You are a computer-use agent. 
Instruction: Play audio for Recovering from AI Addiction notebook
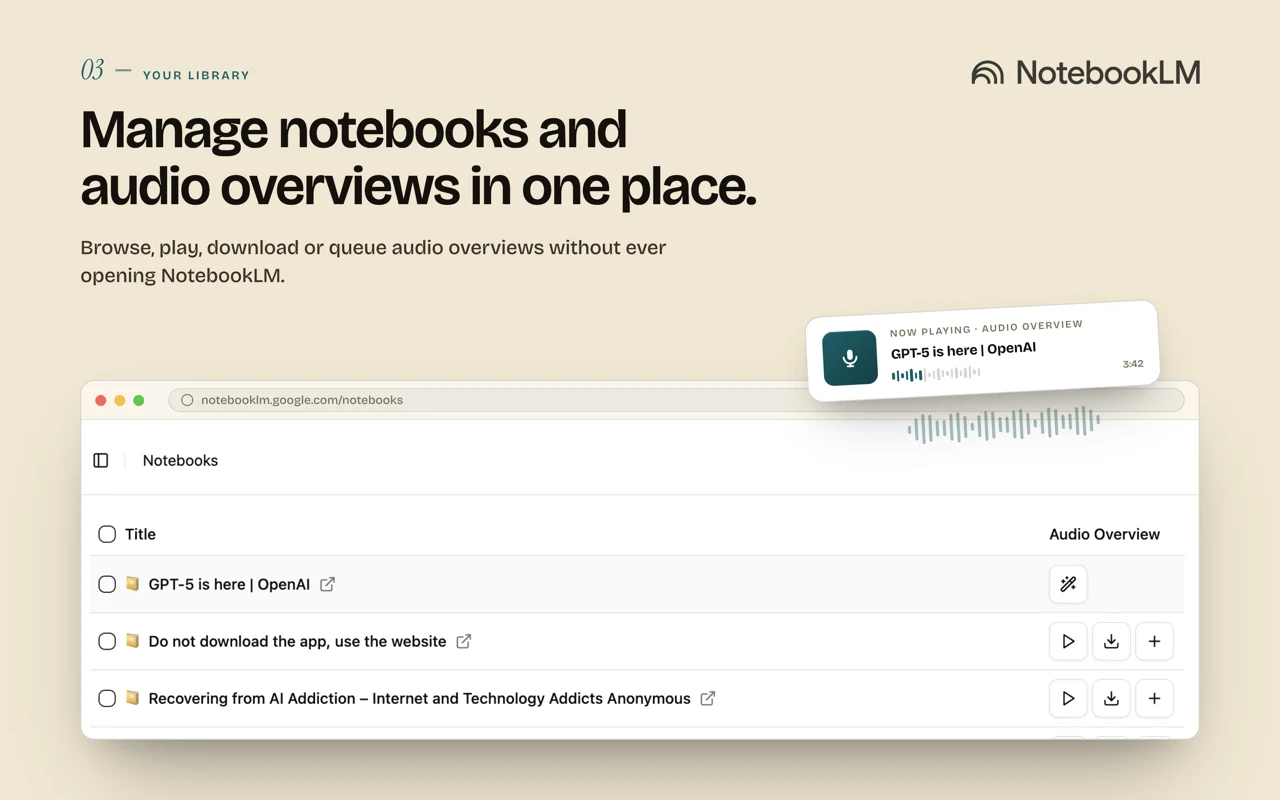(x=1068, y=698)
